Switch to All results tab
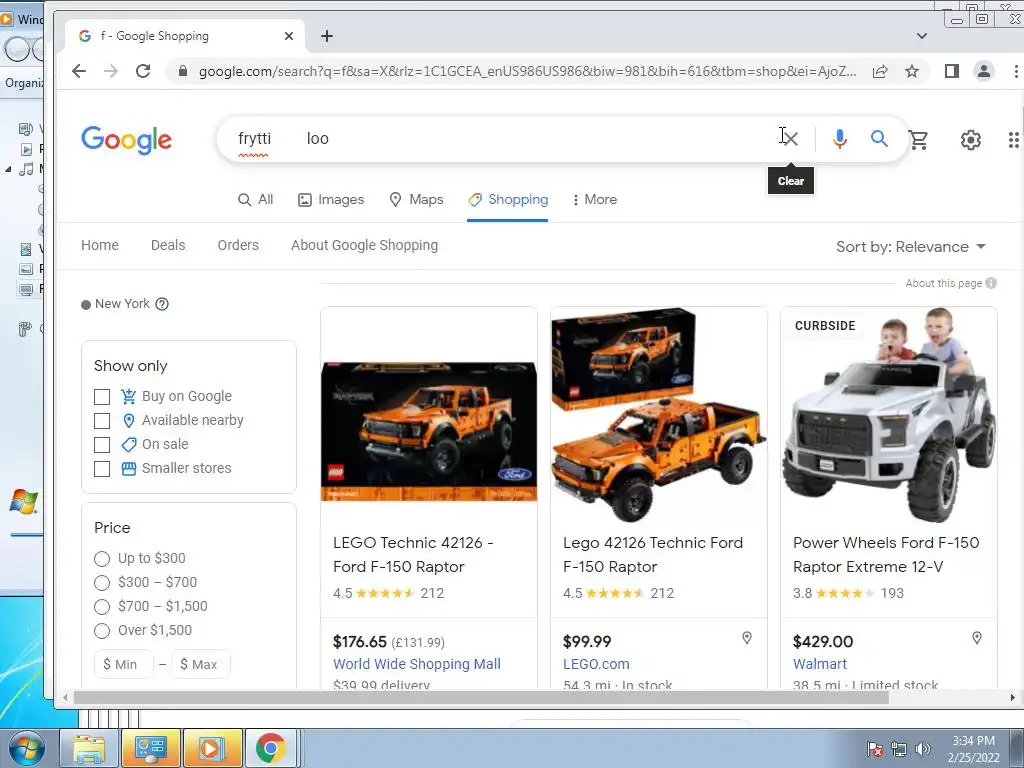Screen dimensions: 1024x768 tap(255, 199)
